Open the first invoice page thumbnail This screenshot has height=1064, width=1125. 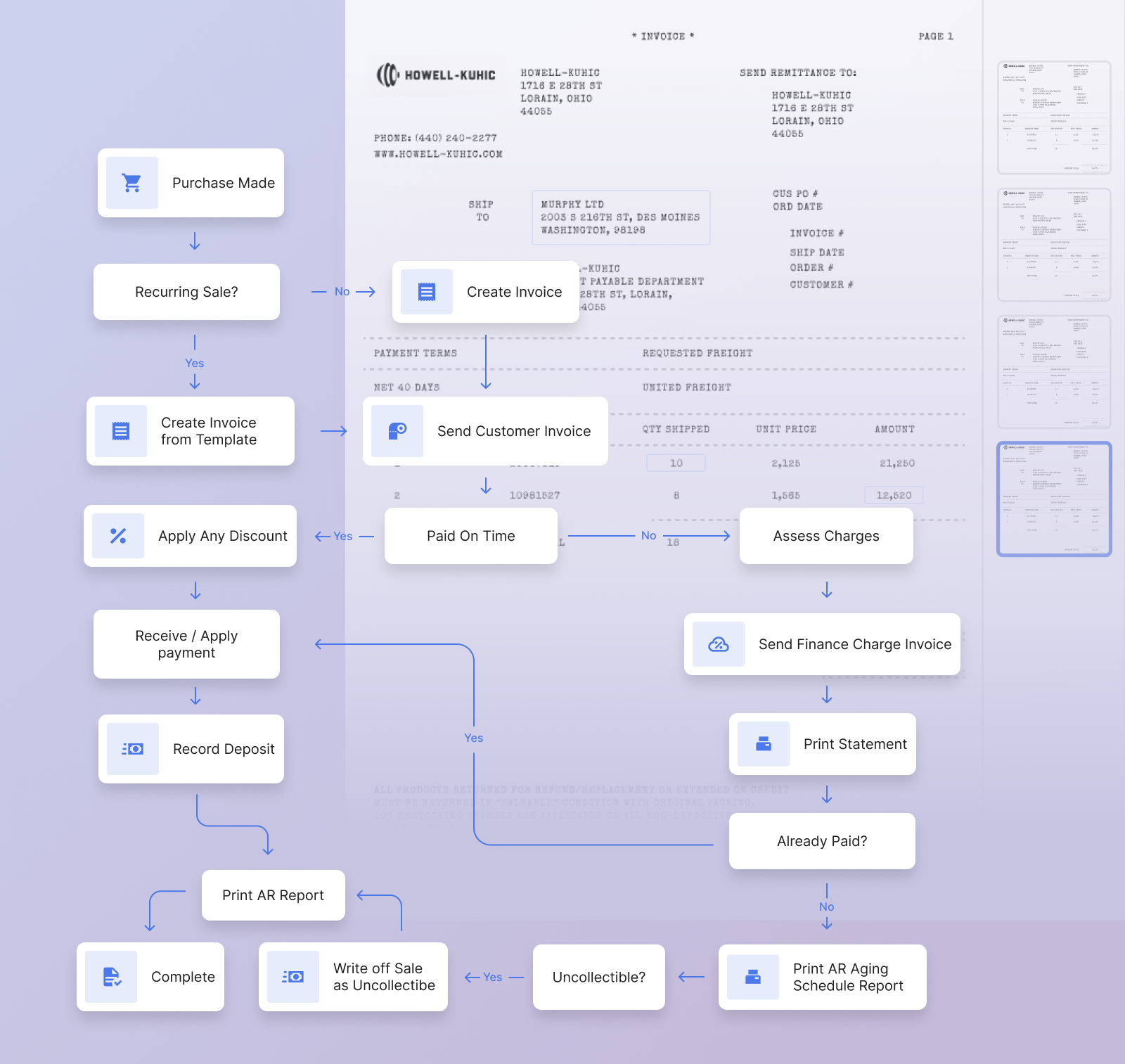[x=1053, y=117]
